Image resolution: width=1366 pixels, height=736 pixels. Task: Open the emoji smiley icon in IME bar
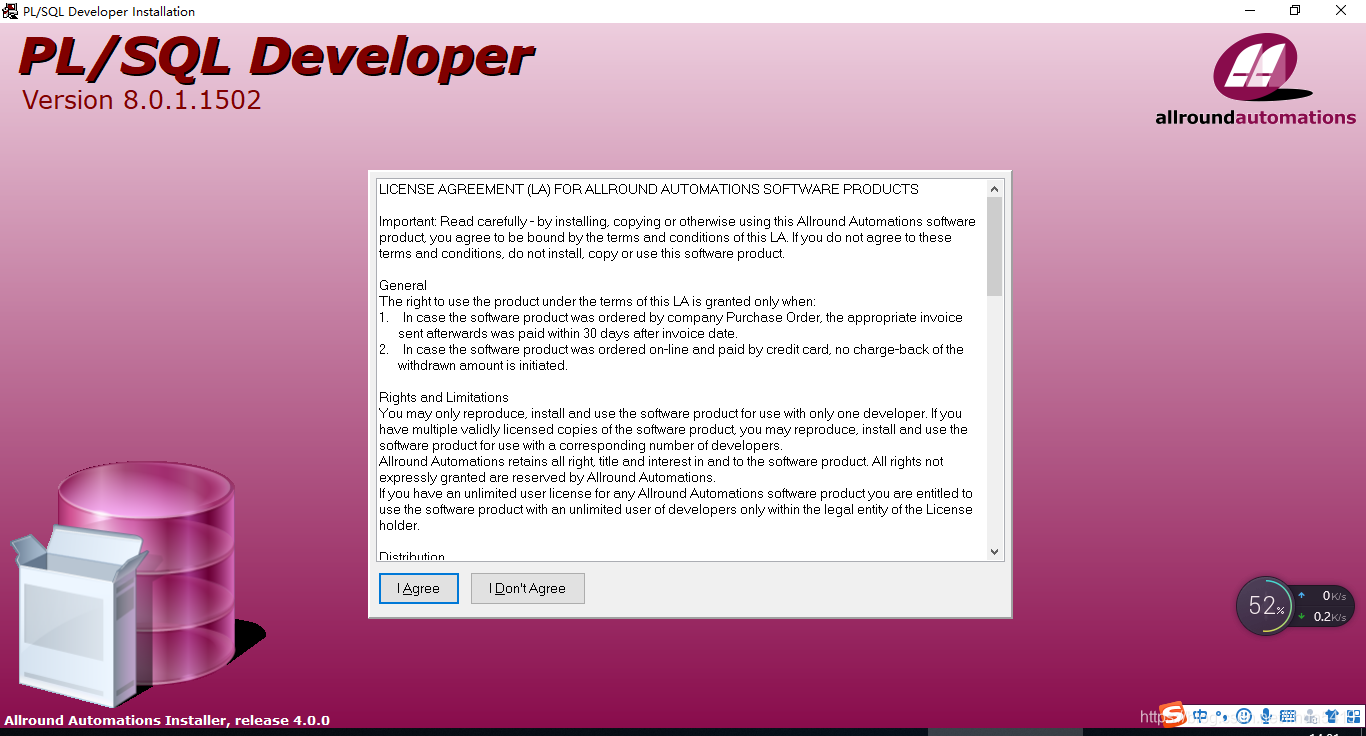point(1244,716)
